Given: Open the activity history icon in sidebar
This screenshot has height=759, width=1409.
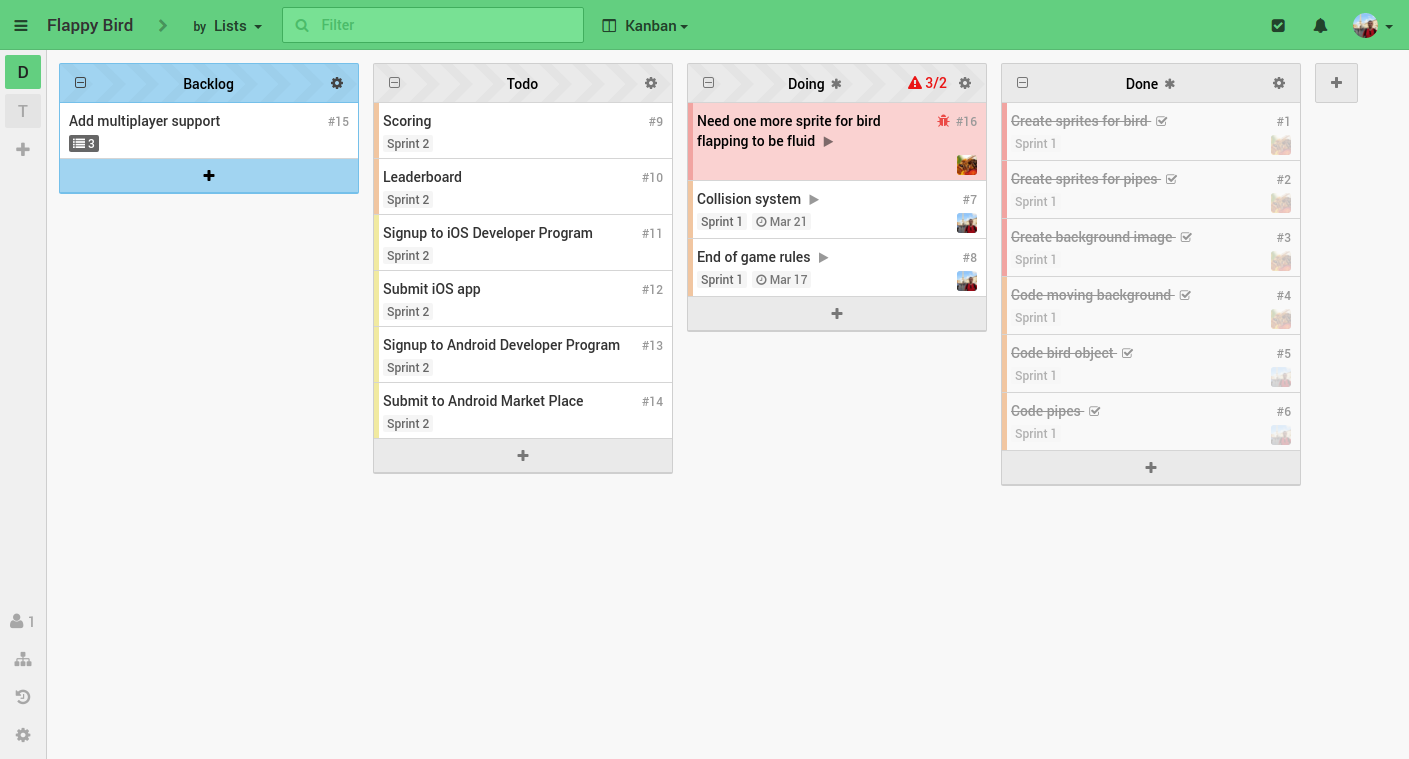Looking at the screenshot, I should [23, 697].
